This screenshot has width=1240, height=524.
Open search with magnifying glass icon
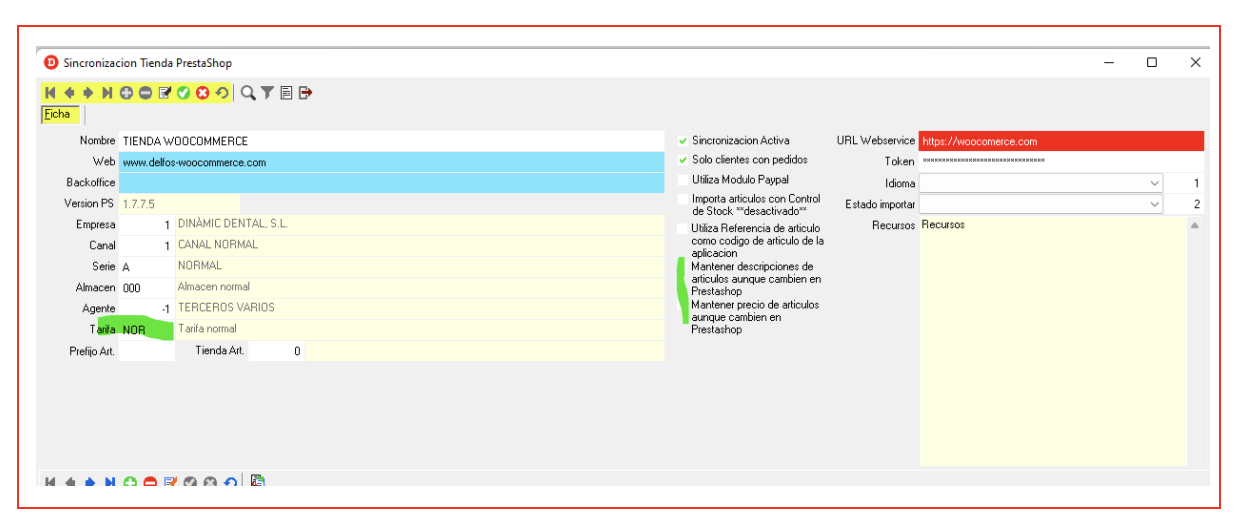248,93
